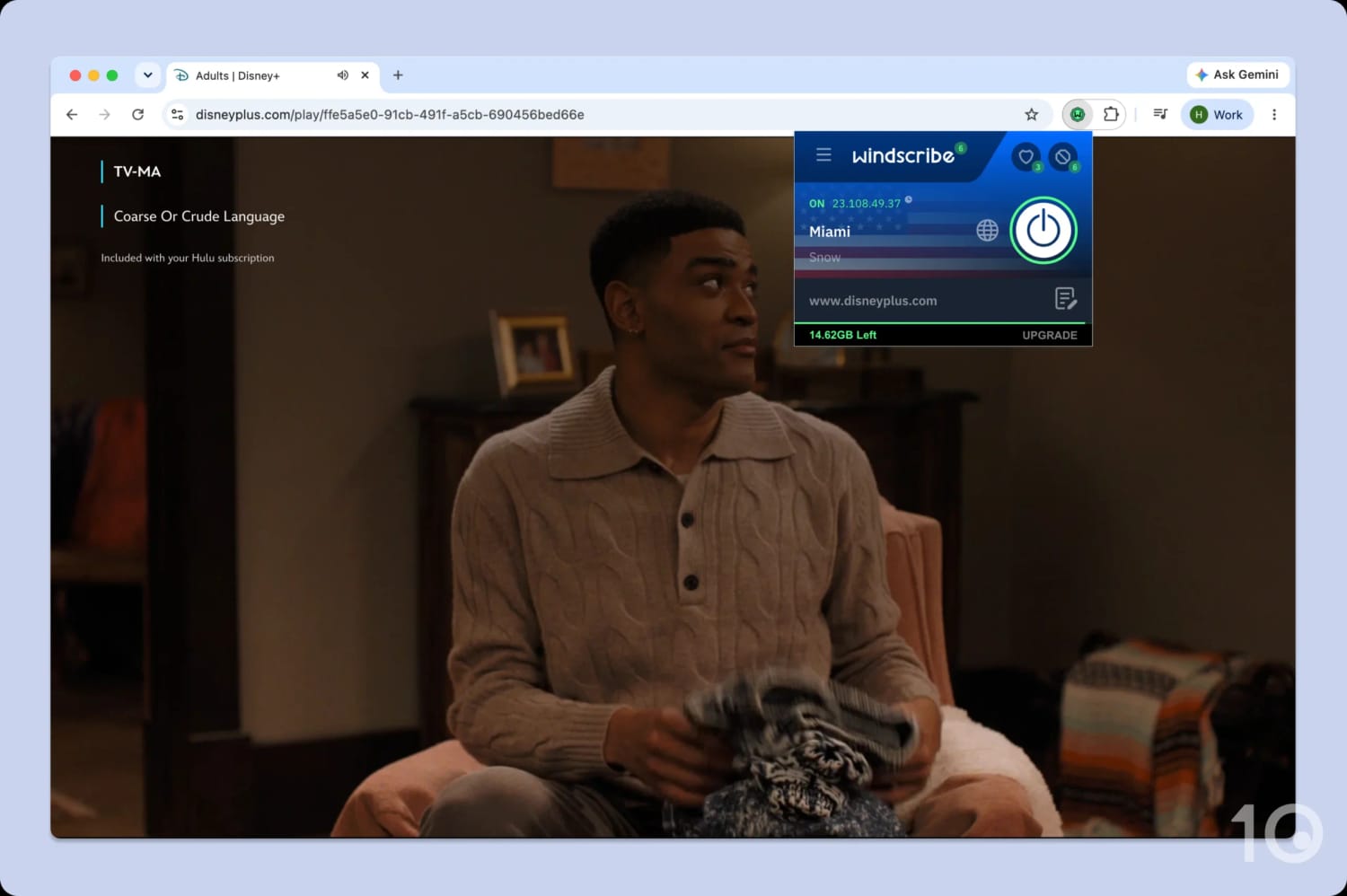Toggle the Windscribe VPN power button
Screen dimensions: 1347x896
(1043, 231)
